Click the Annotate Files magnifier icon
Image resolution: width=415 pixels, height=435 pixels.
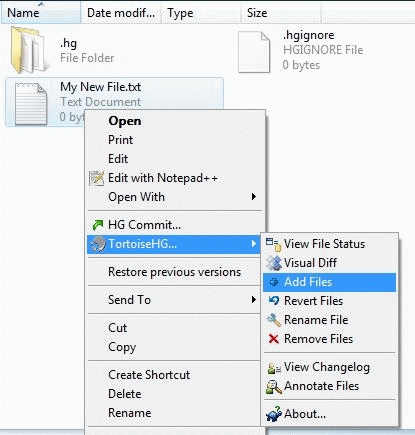[274, 387]
